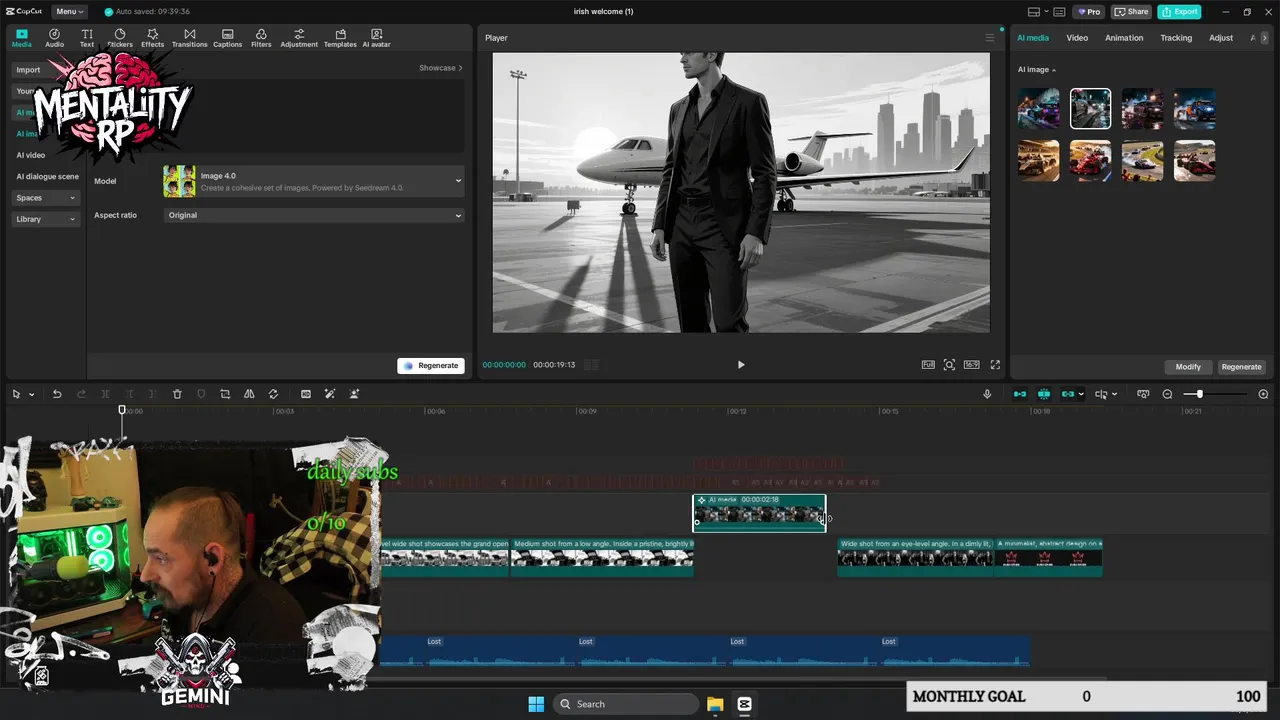
Task: Click the Modify button
Action: 1188,367
